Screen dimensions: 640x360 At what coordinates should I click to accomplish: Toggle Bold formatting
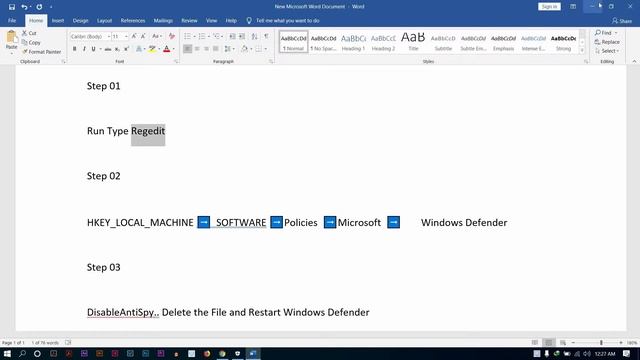point(75,49)
